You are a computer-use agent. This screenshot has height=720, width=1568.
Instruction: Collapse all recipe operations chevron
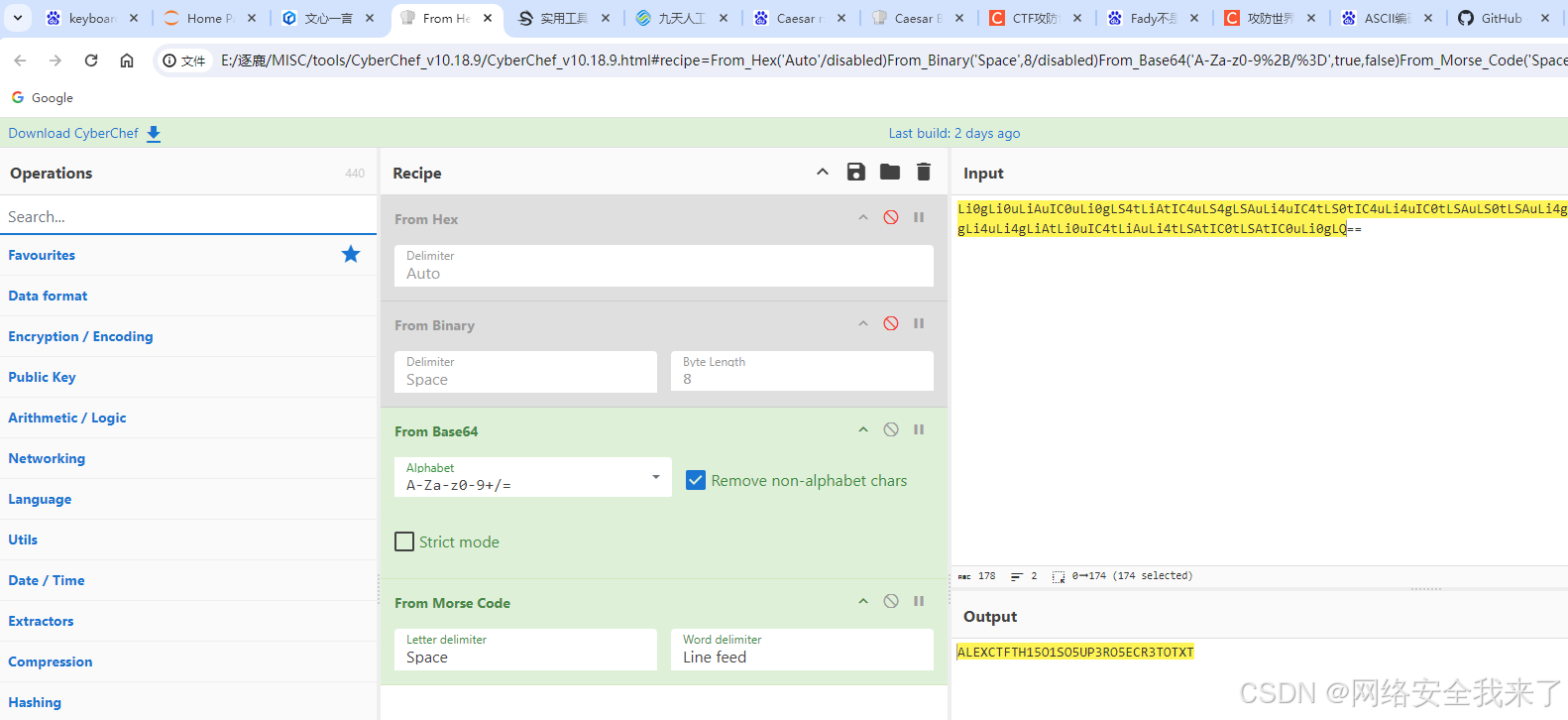click(x=823, y=173)
